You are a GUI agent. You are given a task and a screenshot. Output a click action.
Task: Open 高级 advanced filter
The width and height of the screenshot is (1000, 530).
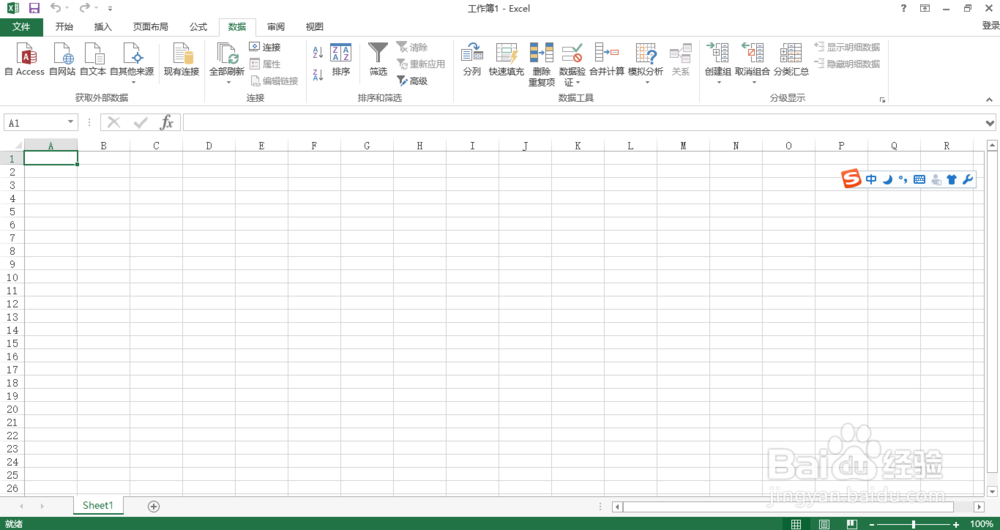(x=412, y=81)
